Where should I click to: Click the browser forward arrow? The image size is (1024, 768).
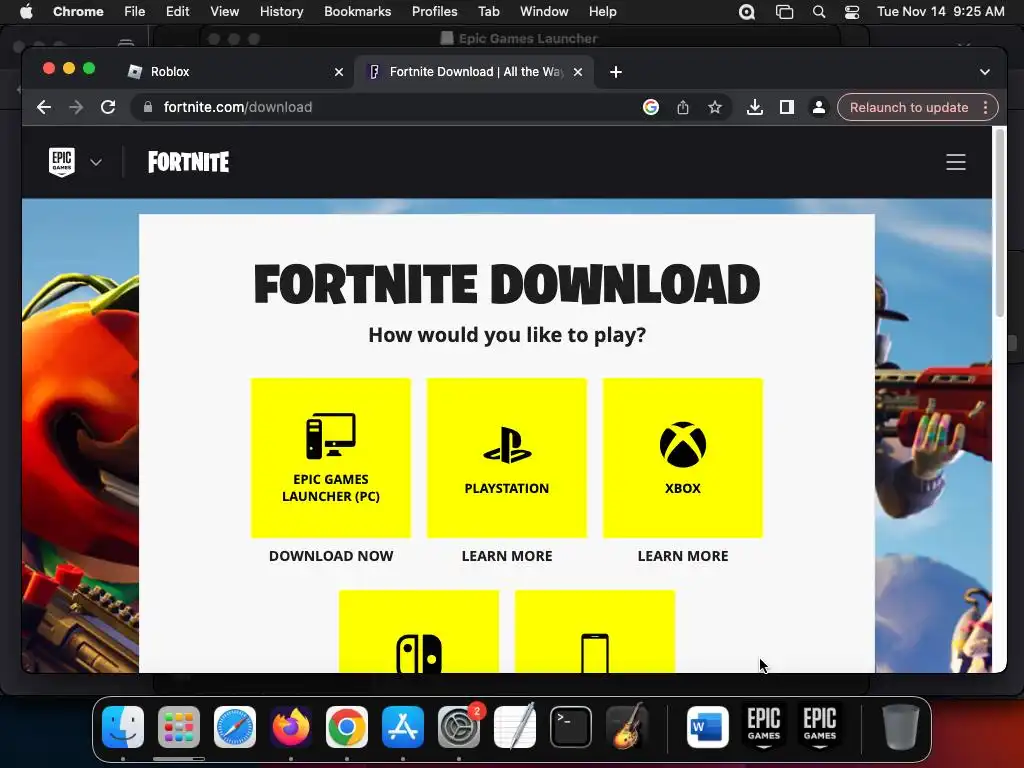tap(76, 107)
